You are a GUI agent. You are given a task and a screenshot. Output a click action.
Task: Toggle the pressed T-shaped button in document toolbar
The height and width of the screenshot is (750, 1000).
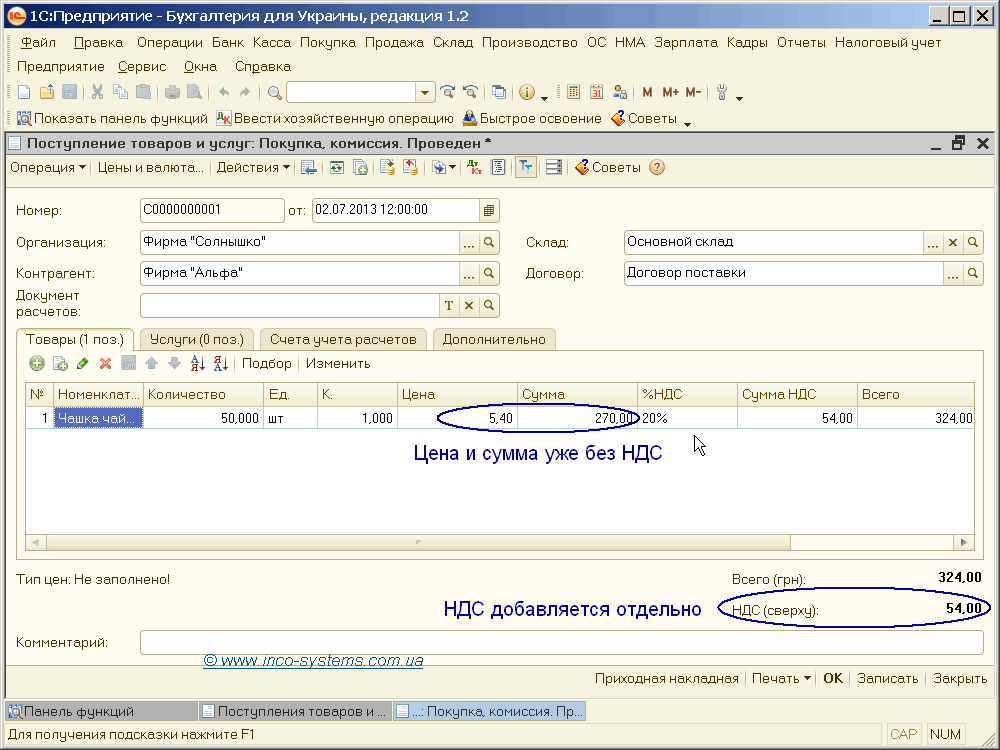(526, 168)
